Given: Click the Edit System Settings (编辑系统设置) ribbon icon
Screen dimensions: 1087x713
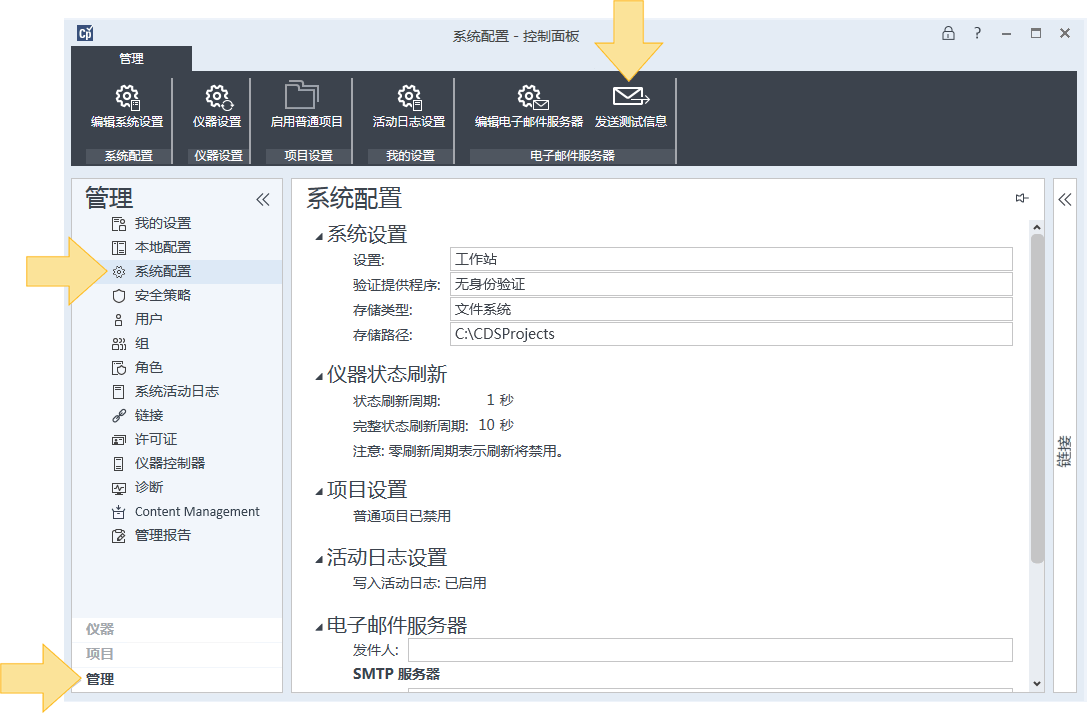Looking at the screenshot, I should point(128,97).
